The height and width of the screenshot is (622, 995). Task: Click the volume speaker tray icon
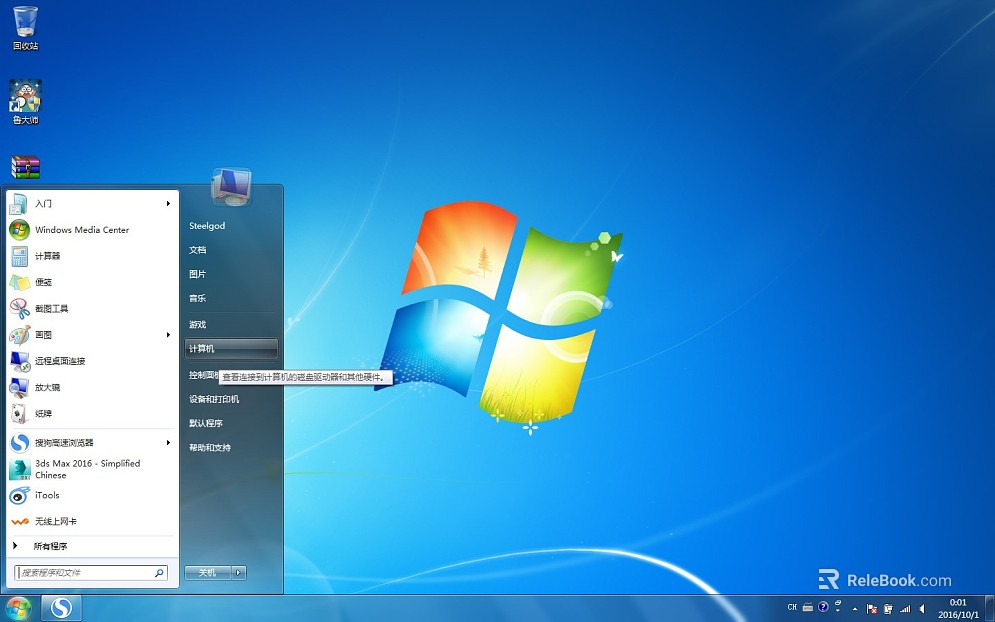point(922,609)
